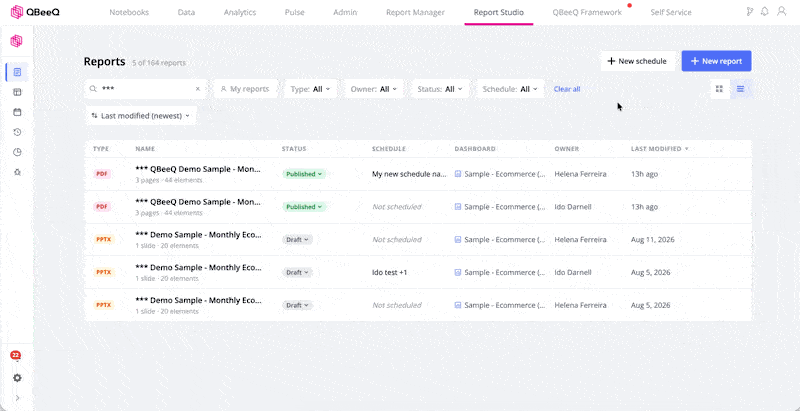Open the Status filter dropdown

click(x=440, y=89)
